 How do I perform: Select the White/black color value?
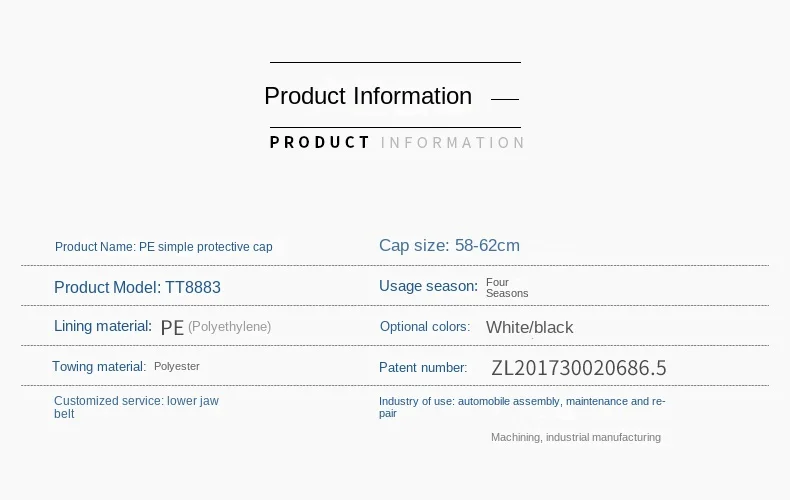point(530,328)
